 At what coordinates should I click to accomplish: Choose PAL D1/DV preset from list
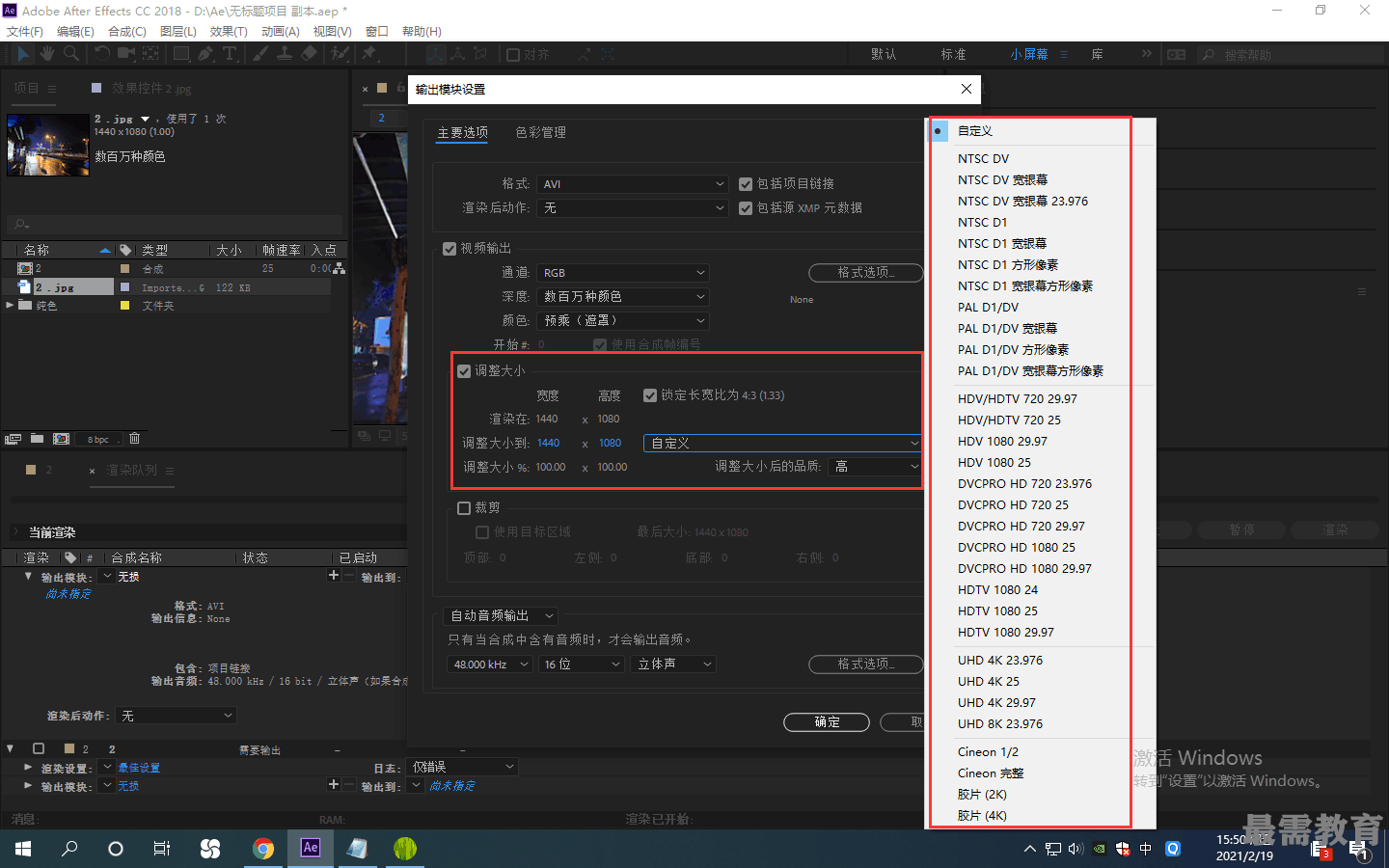point(988,307)
